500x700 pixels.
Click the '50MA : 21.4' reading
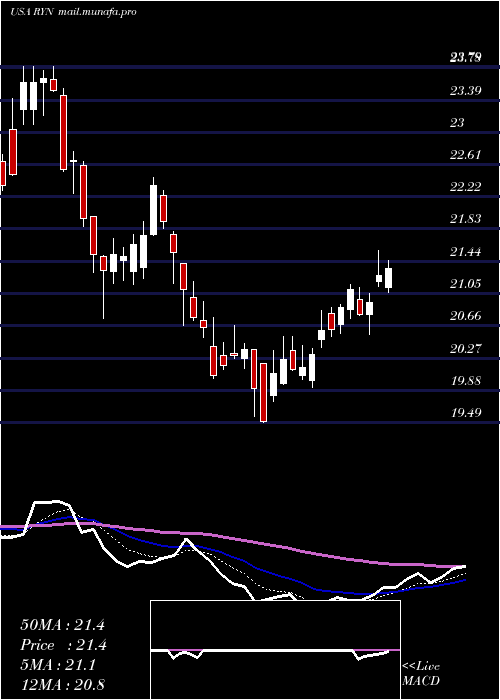(x=62, y=625)
